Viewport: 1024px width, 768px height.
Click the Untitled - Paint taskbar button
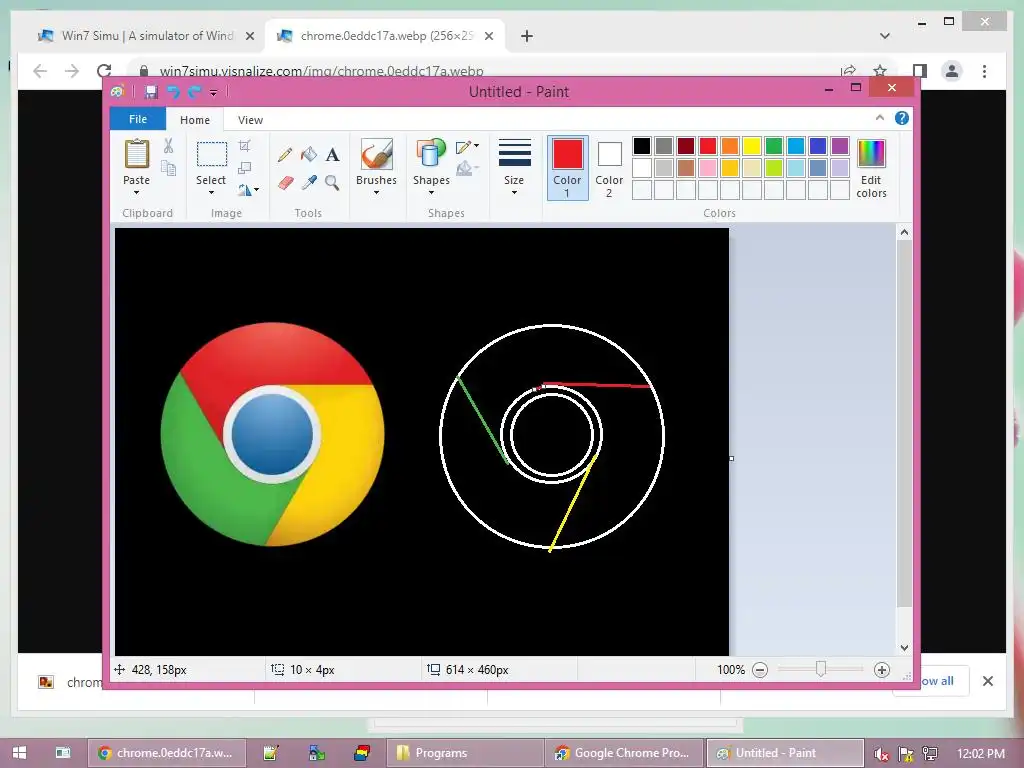785,753
